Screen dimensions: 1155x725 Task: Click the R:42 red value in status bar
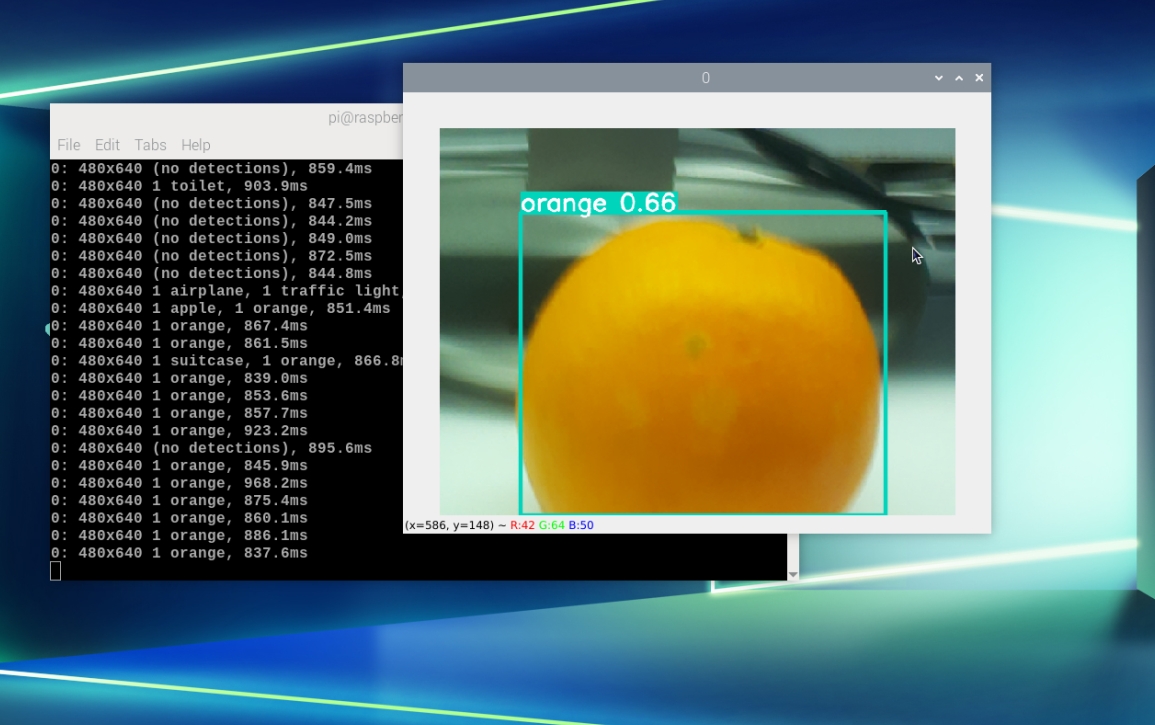click(x=522, y=525)
